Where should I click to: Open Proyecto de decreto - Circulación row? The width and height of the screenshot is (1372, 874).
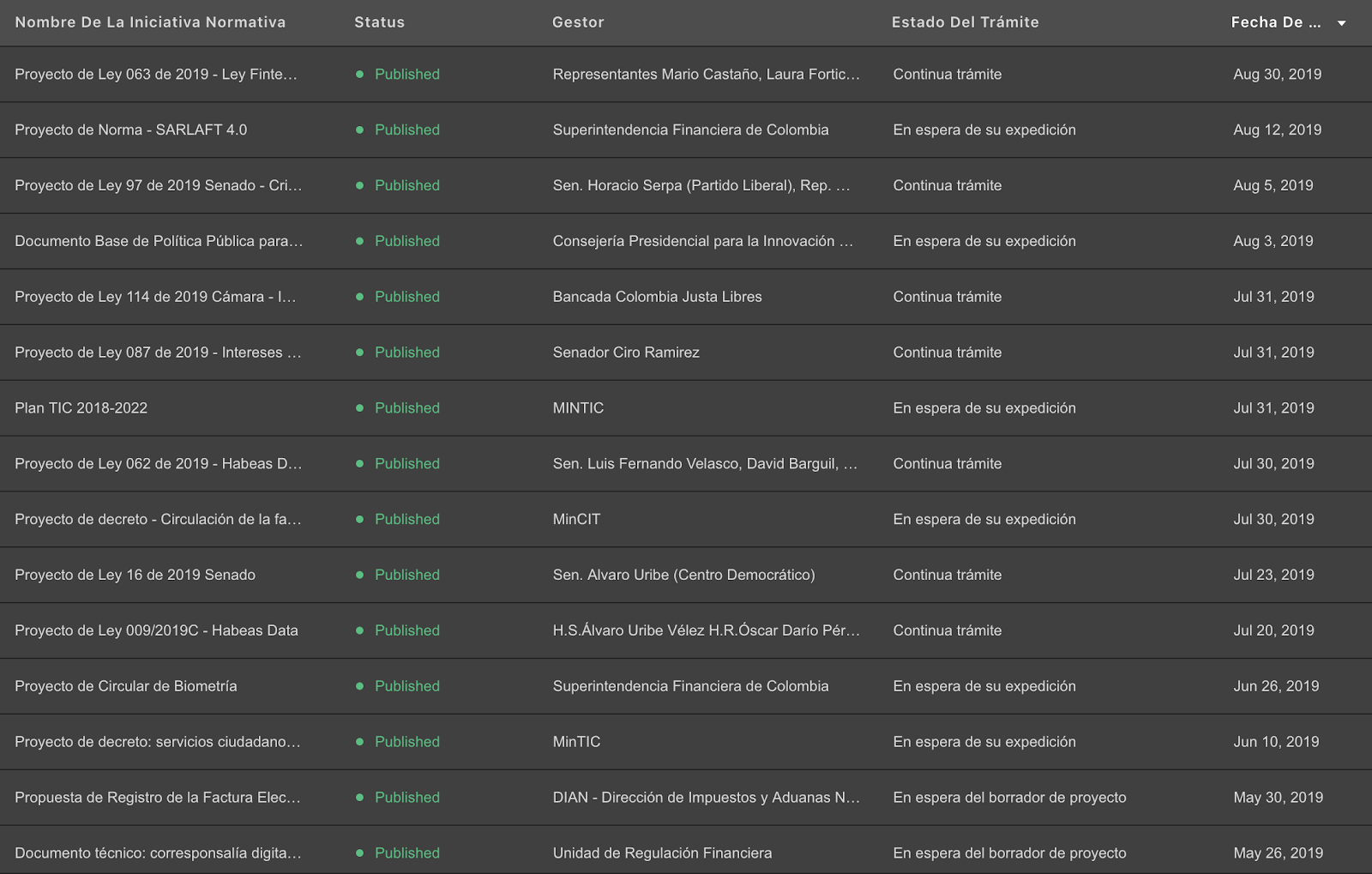click(x=686, y=520)
